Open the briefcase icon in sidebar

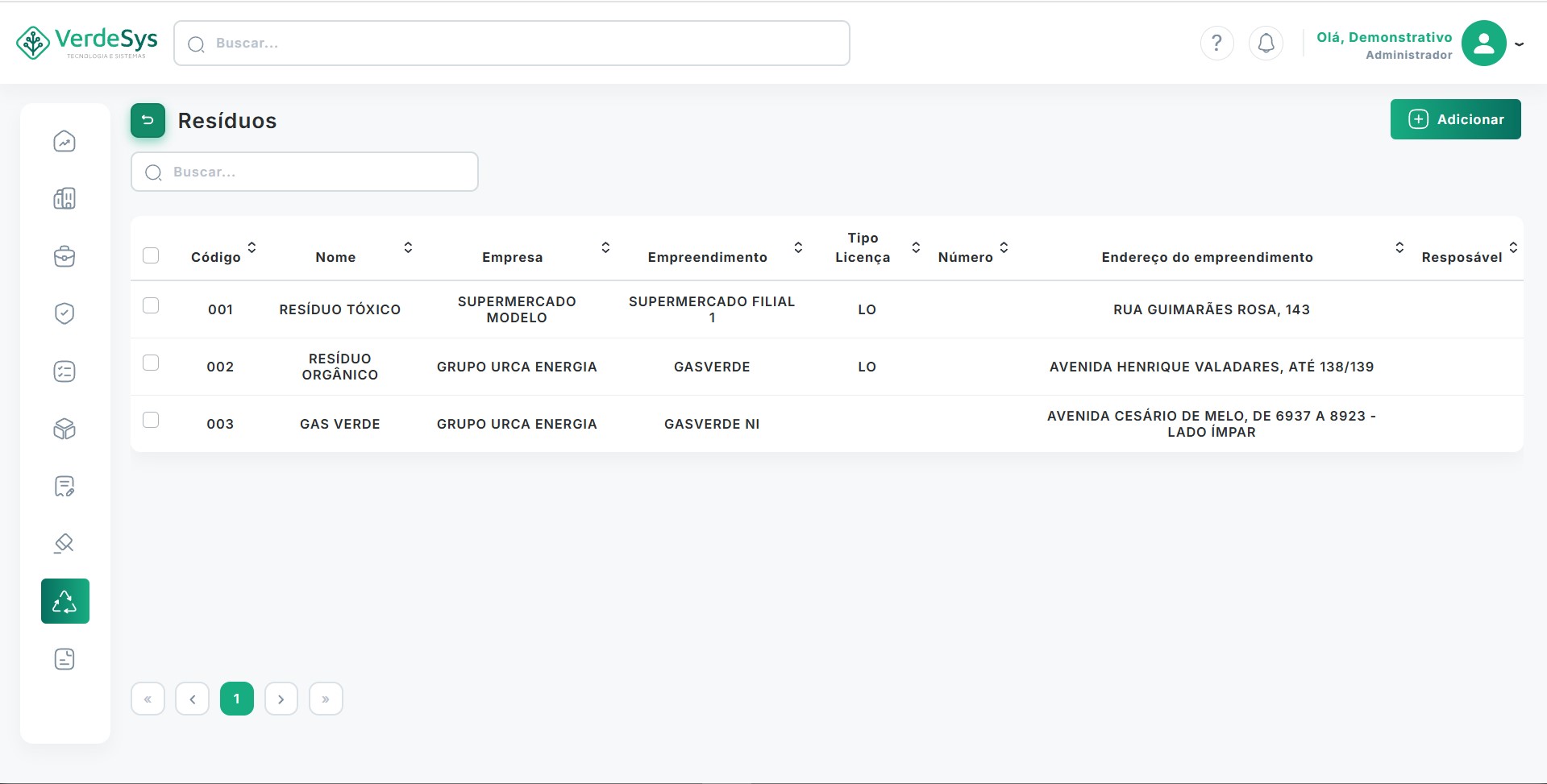click(x=64, y=257)
